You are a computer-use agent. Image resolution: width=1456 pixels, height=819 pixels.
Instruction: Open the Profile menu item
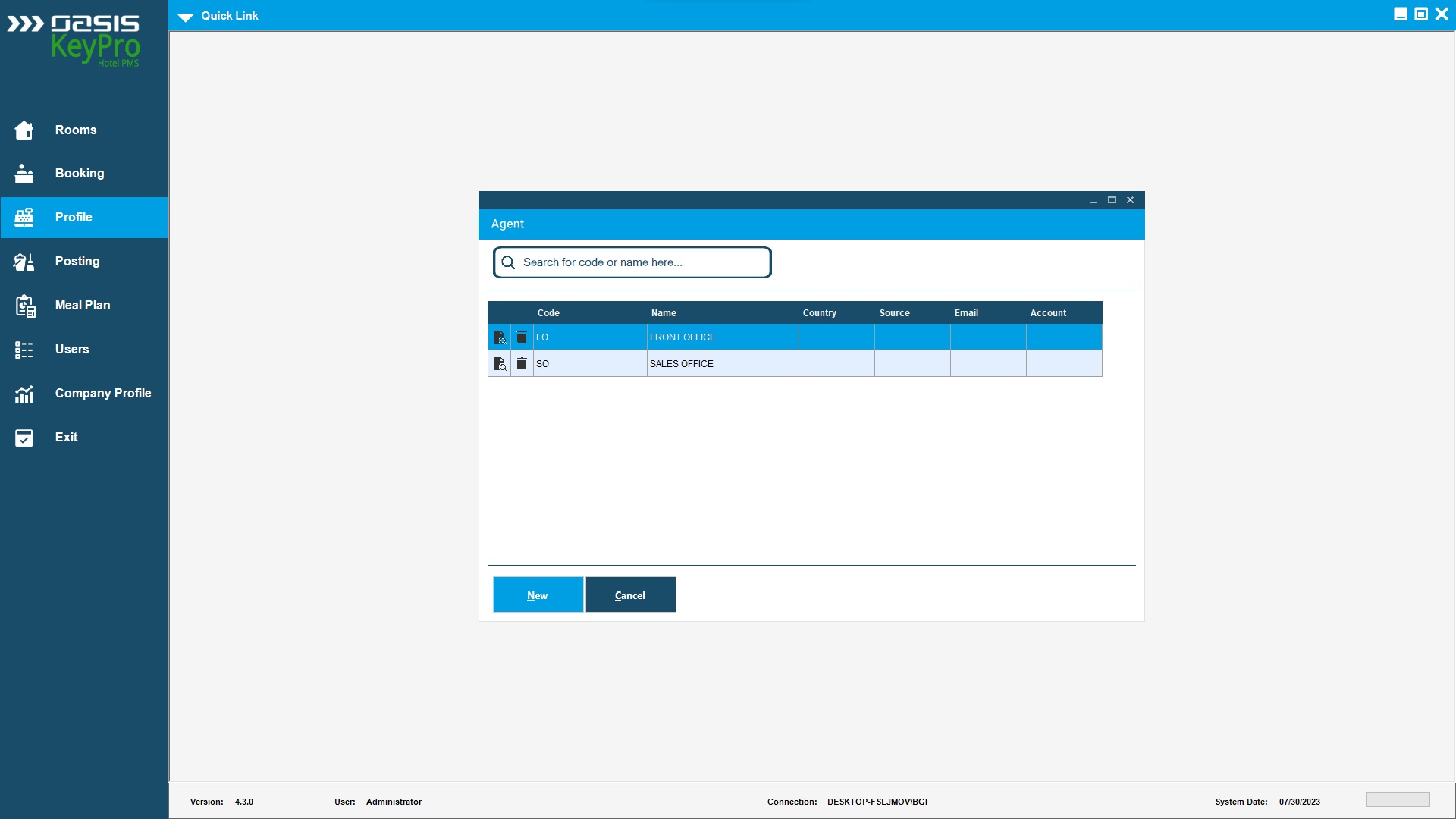[74, 218]
